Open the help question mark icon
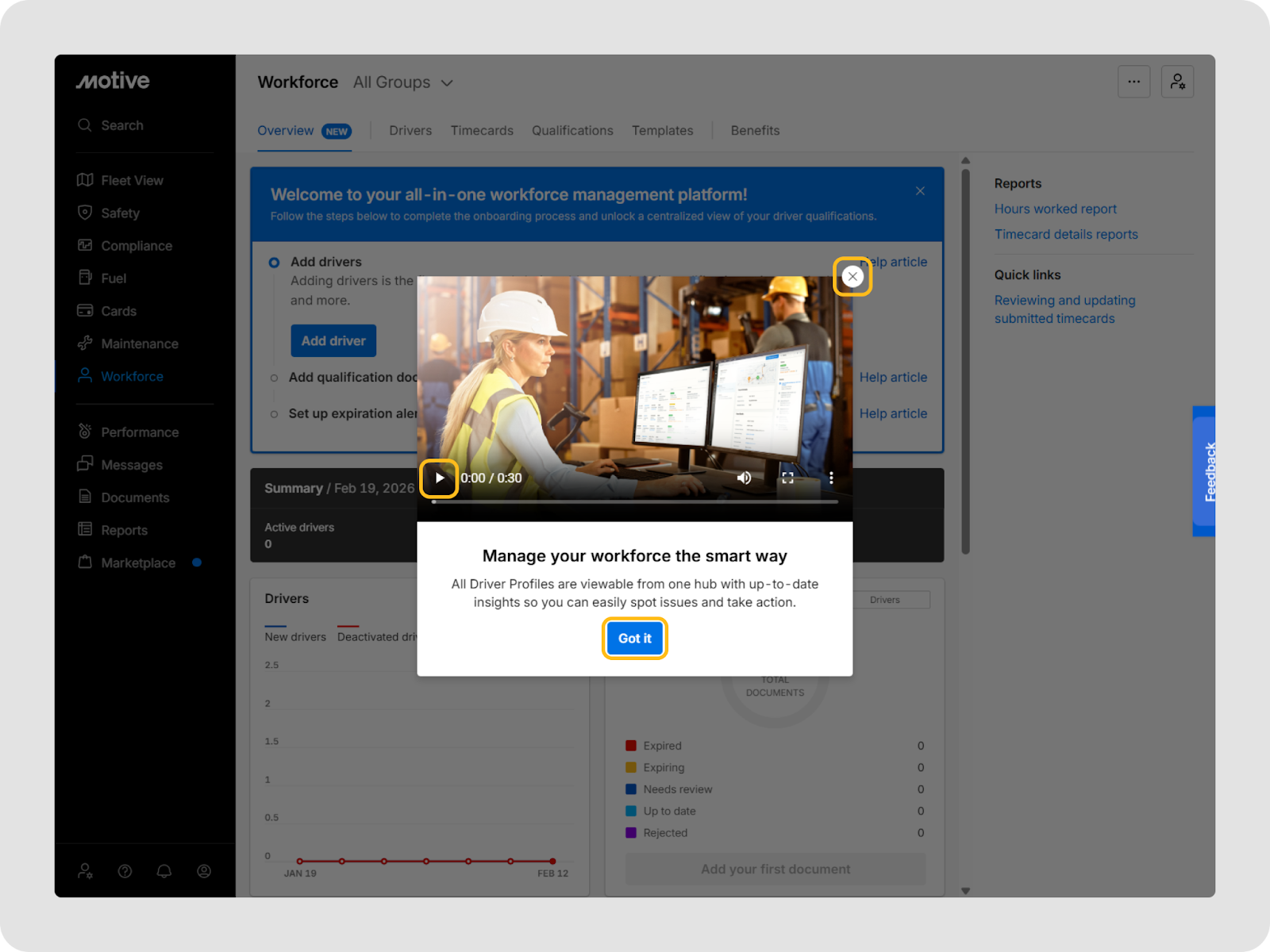This screenshot has width=1270, height=952. click(125, 871)
